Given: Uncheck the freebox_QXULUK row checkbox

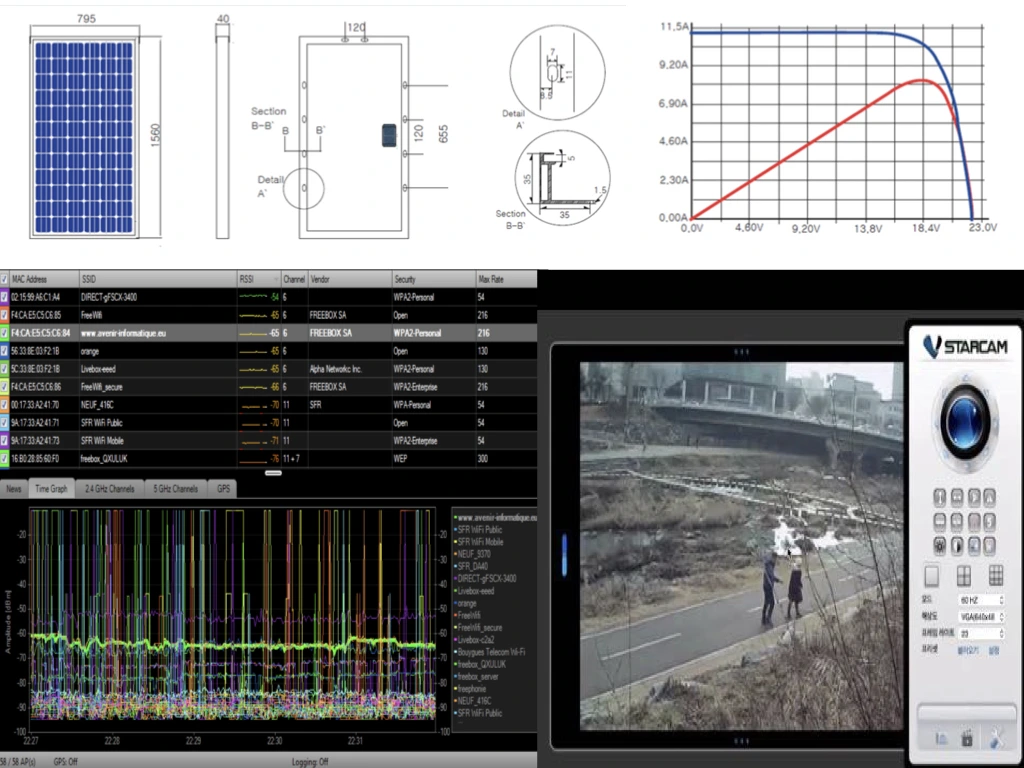Looking at the screenshot, I should (x=4, y=459).
